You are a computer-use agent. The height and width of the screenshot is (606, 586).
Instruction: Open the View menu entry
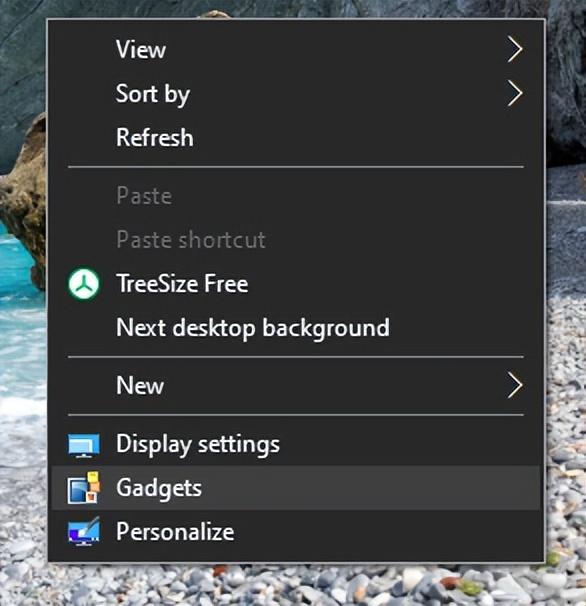296,49
